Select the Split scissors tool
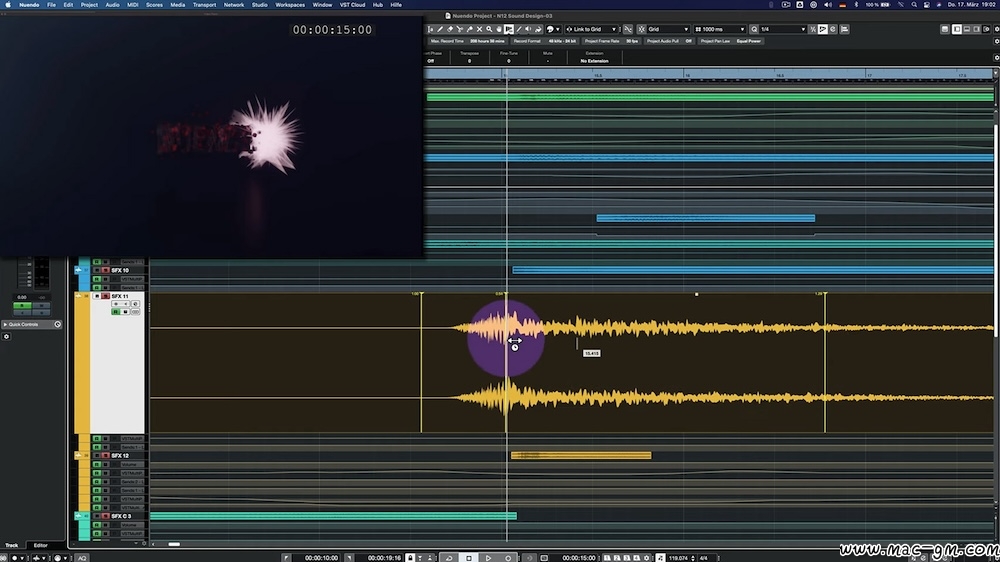Screen dimensions: 1000x562 [x=460, y=29]
